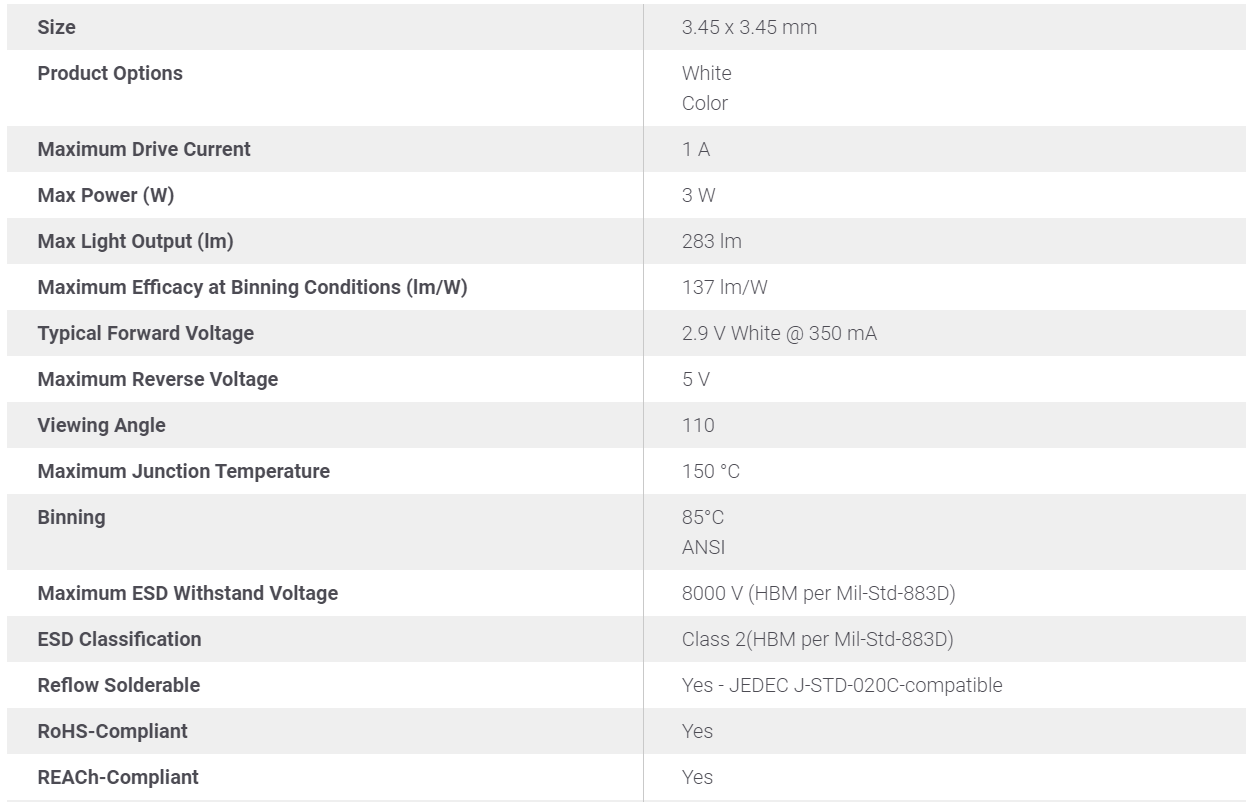
Task: Click the Max Power (W) label
Action: point(105,195)
